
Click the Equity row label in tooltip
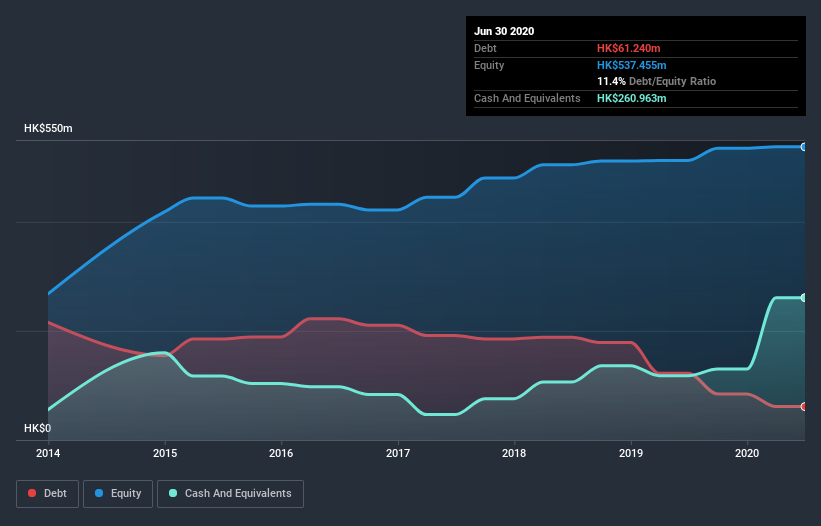tap(489, 65)
